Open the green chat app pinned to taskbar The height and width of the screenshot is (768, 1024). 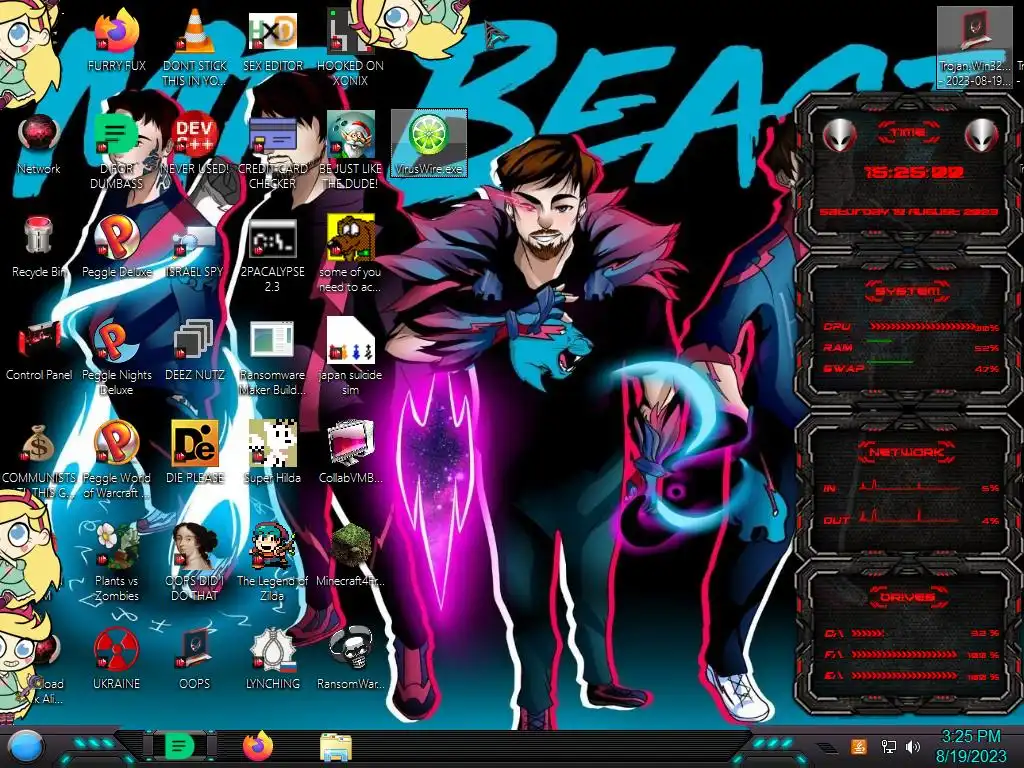(x=179, y=746)
